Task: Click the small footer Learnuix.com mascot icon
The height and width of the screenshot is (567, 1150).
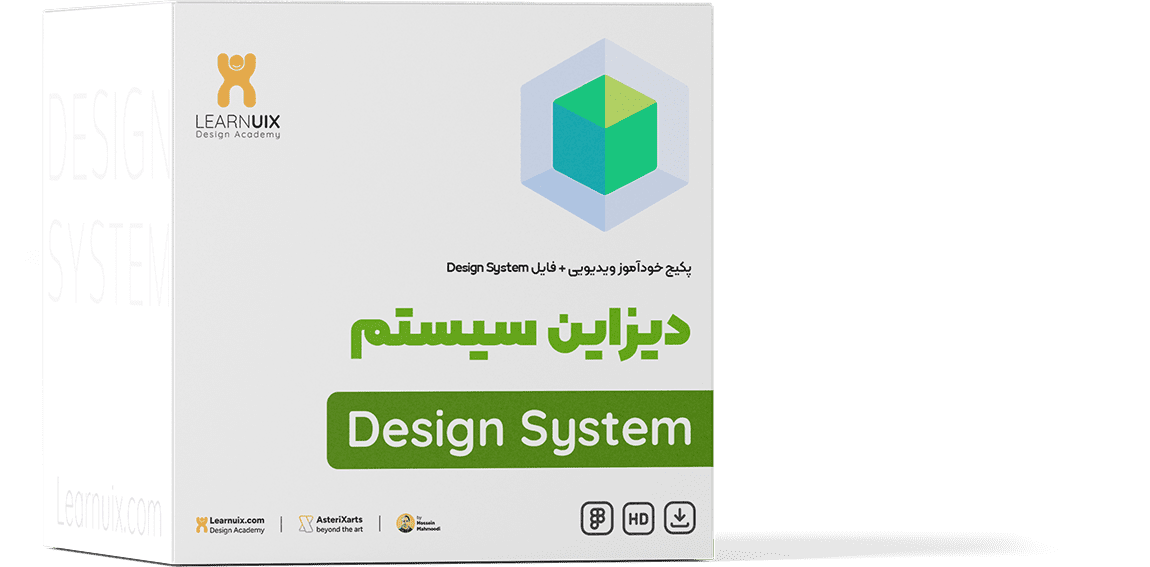Action: pos(201,524)
